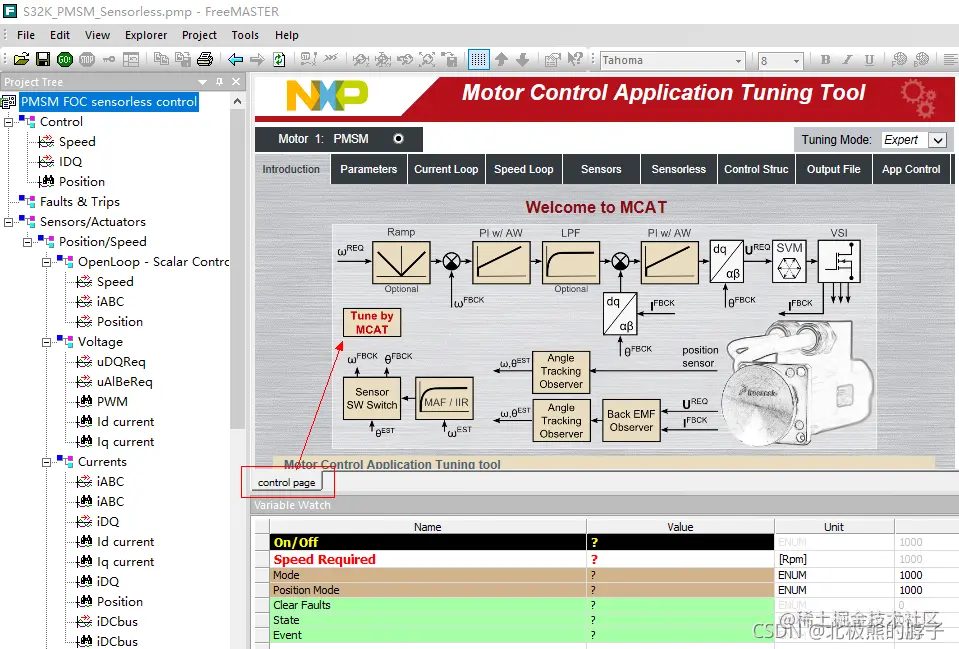Click the printer icon to print
The image size is (959, 649).
pyautogui.click(x=205, y=59)
